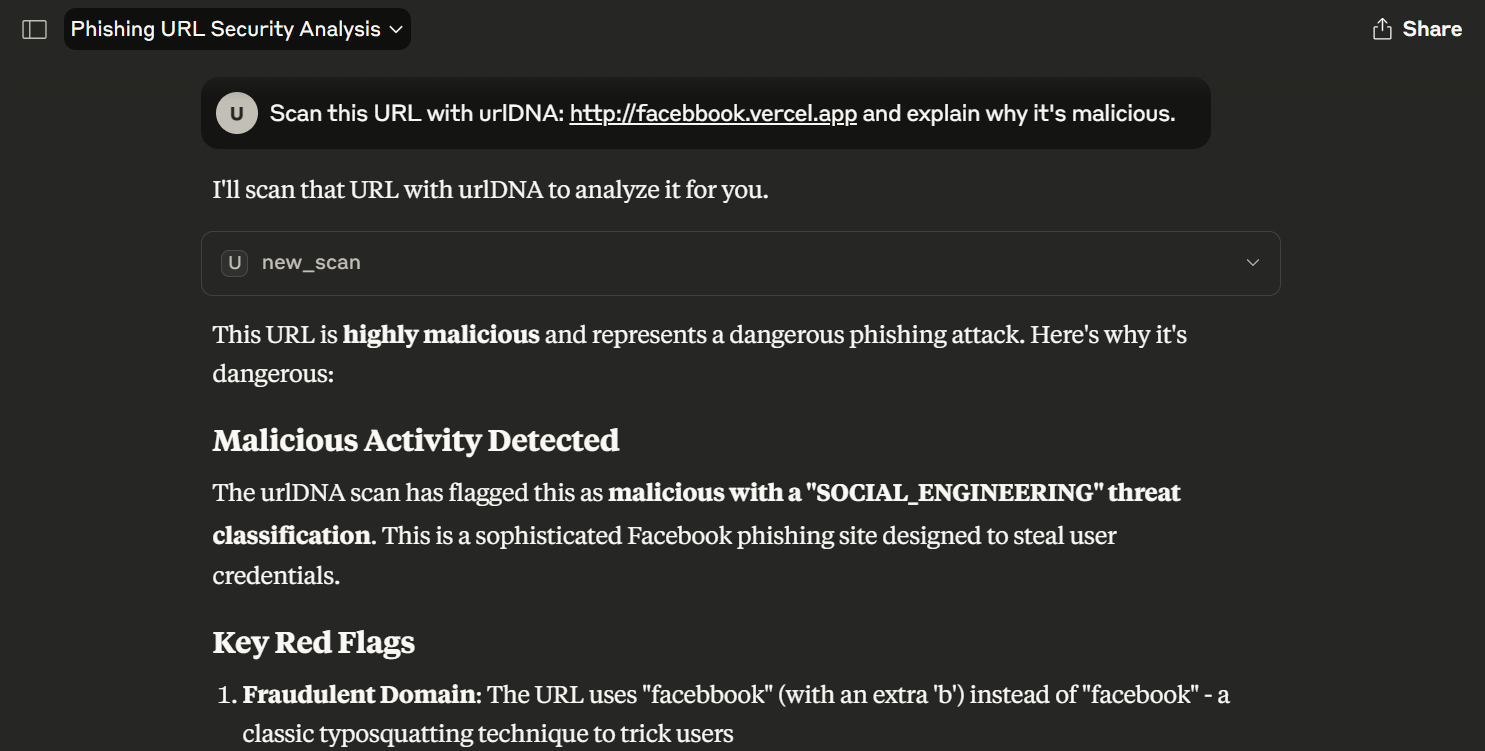Click the chevron beside the chat title
This screenshot has height=751, width=1485.
pyautogui.click(x=396, y=30)
